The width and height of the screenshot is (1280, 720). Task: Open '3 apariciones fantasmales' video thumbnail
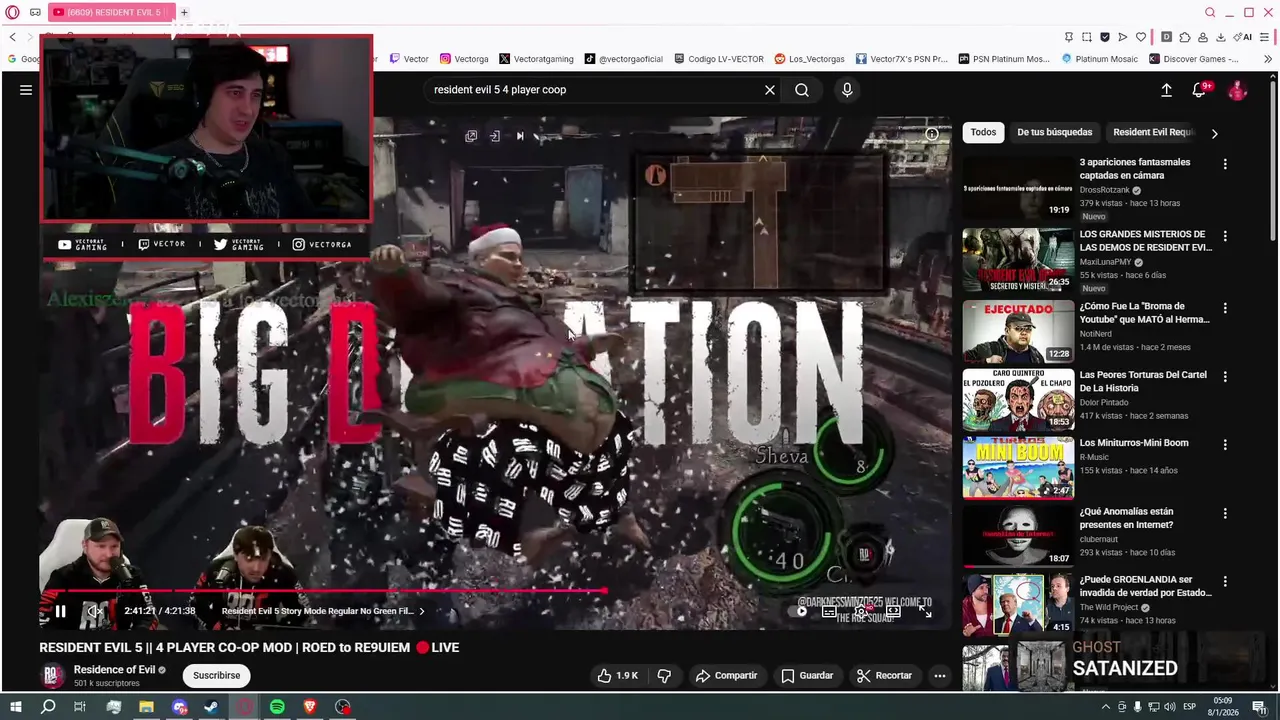pyautogui.click(x=1018, y=187)
